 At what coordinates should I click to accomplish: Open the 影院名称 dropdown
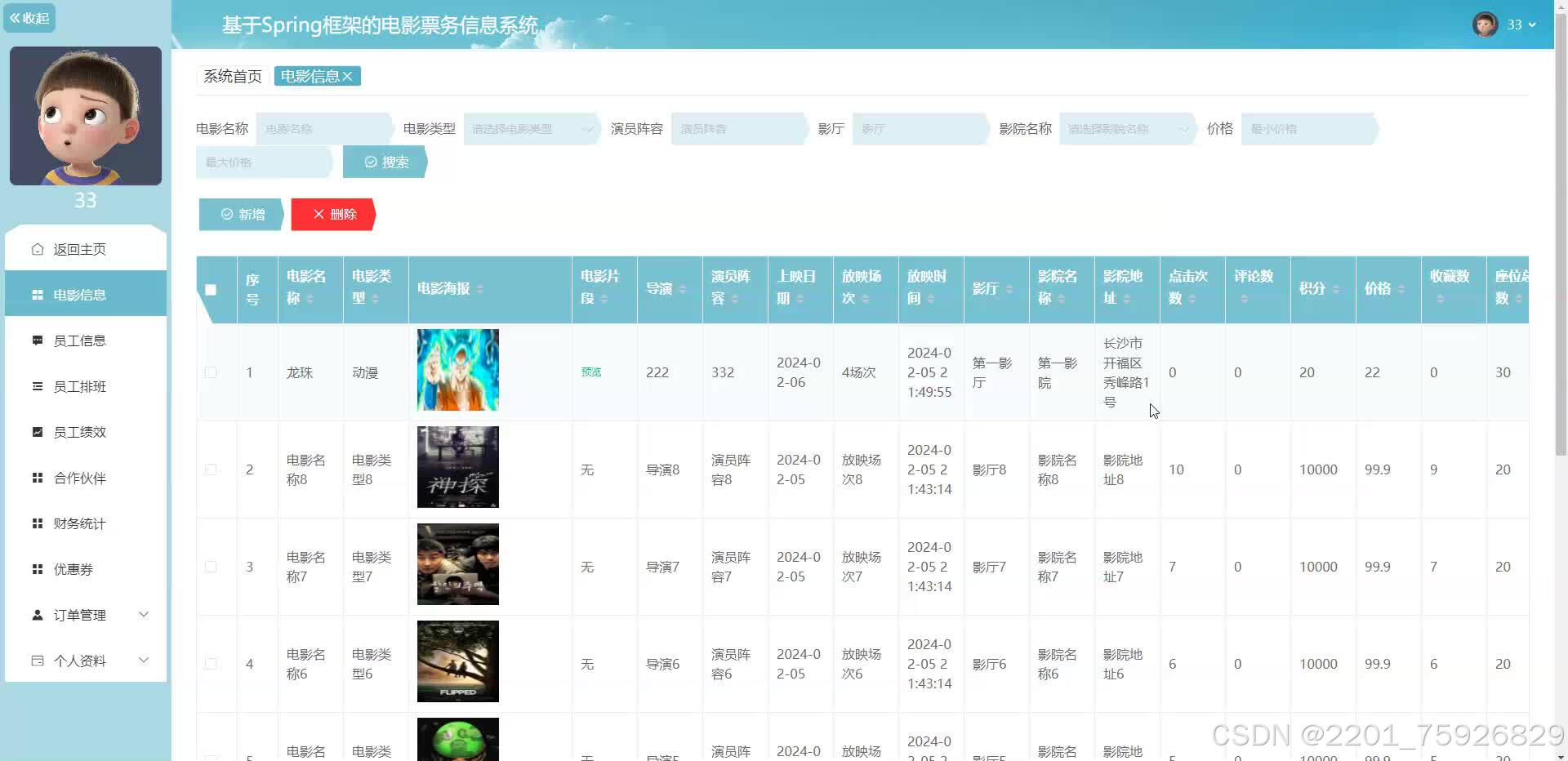1127,129
